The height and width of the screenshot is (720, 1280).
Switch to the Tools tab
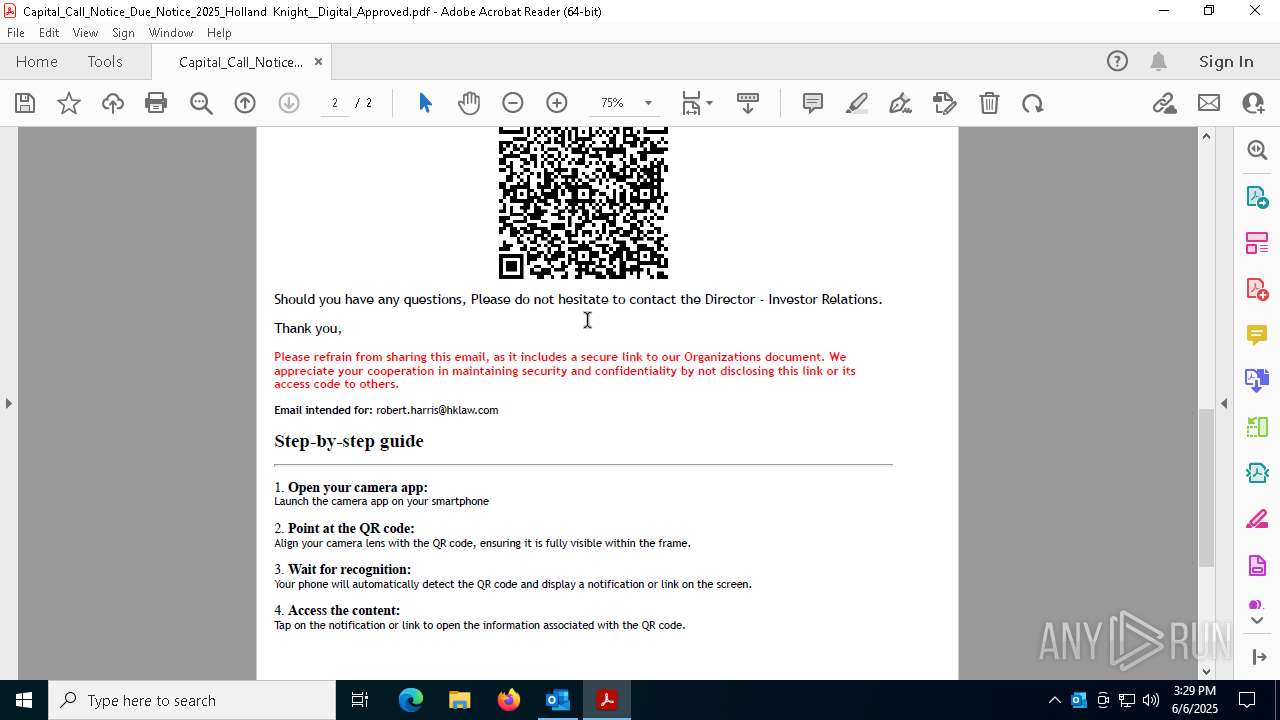(x=105, y=62)
